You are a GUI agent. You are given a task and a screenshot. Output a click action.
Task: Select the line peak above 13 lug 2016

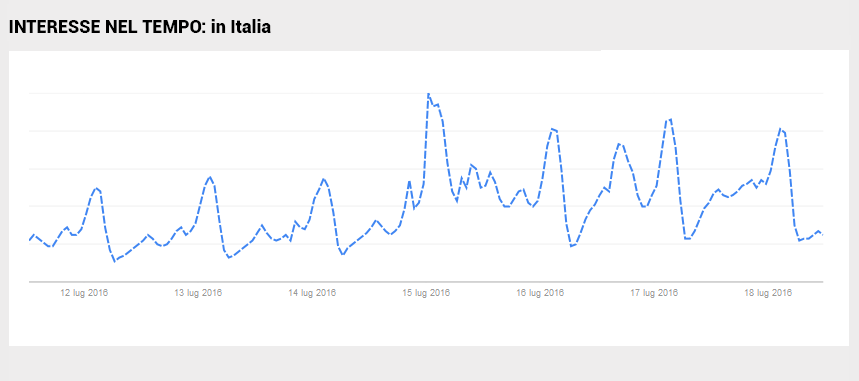210,177
